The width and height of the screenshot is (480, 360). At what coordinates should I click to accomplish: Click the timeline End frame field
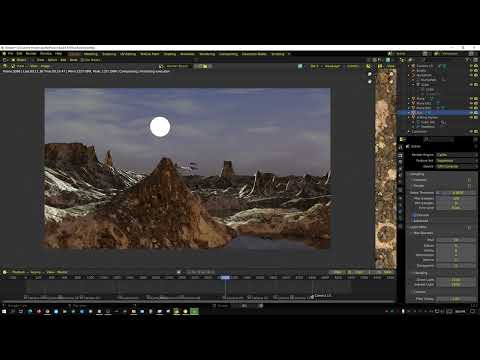tap(387, 272)
